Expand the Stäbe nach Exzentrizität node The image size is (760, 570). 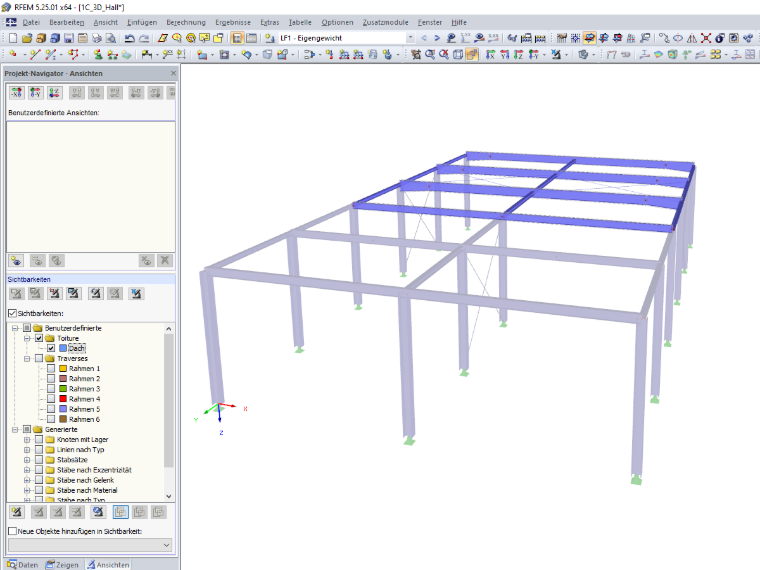(x=27, y=470)
